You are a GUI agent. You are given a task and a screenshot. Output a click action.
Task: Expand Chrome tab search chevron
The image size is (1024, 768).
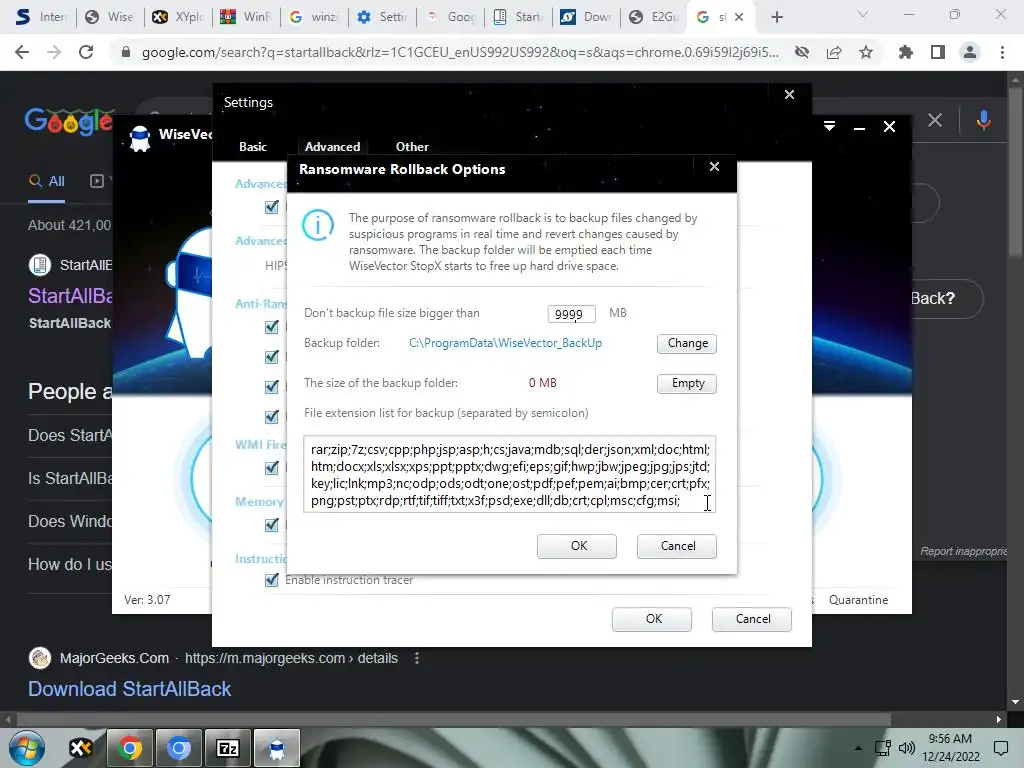click(x=863, y=14)
